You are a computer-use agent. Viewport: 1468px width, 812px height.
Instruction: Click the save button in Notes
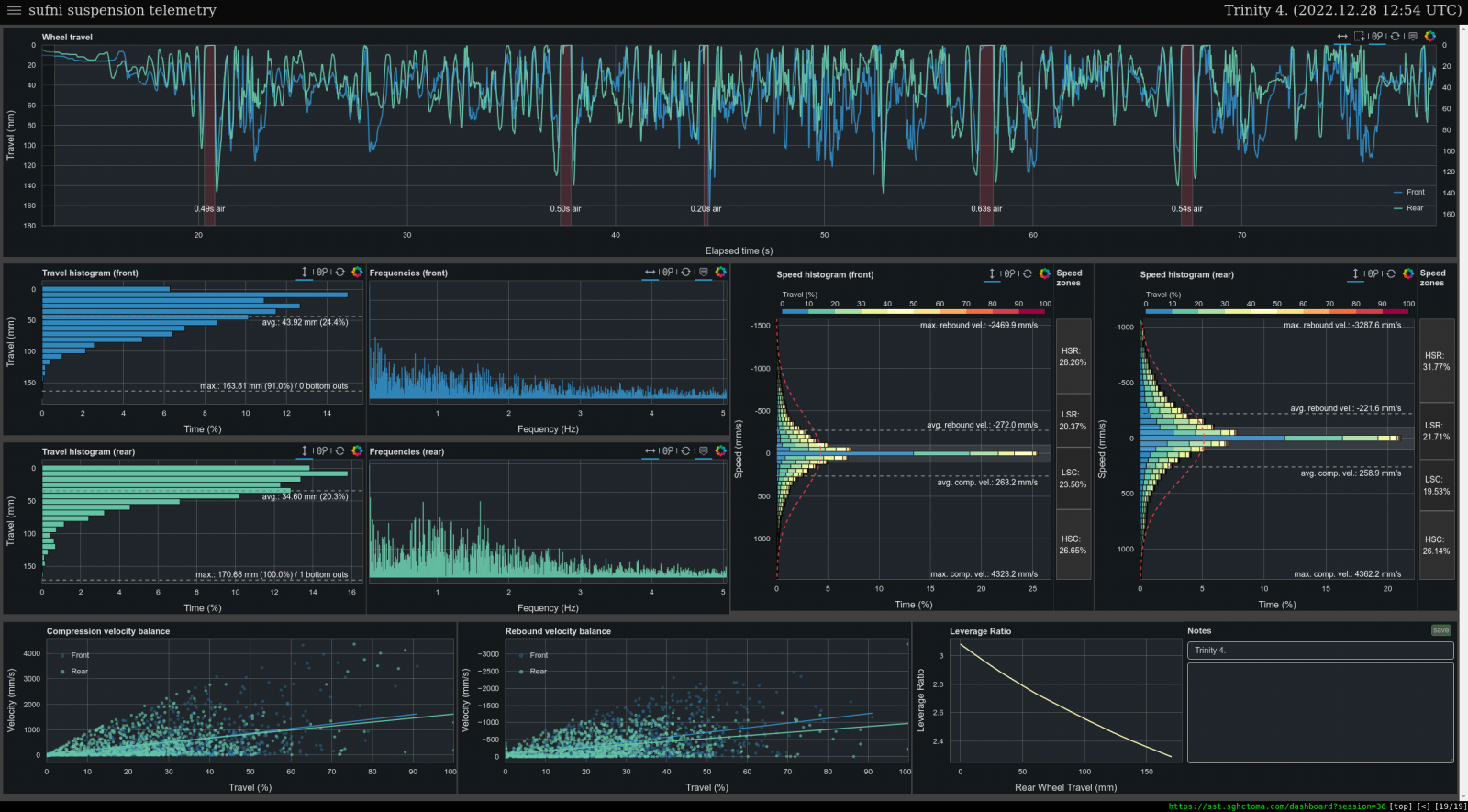pyautogui.click(x=1441, y=630)
